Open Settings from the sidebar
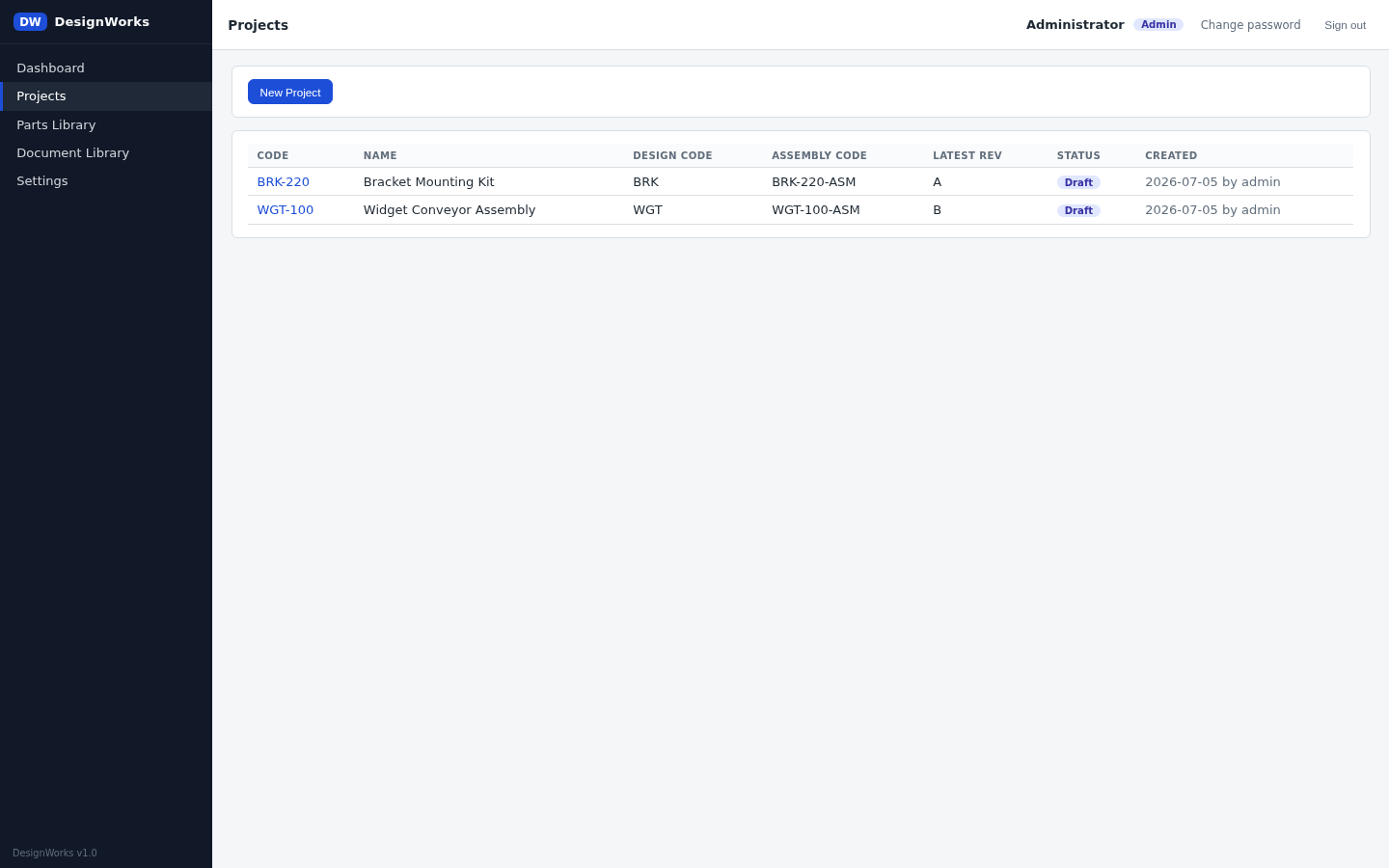Viewport: 1389px width, 868px height. (x=106, y=180)
